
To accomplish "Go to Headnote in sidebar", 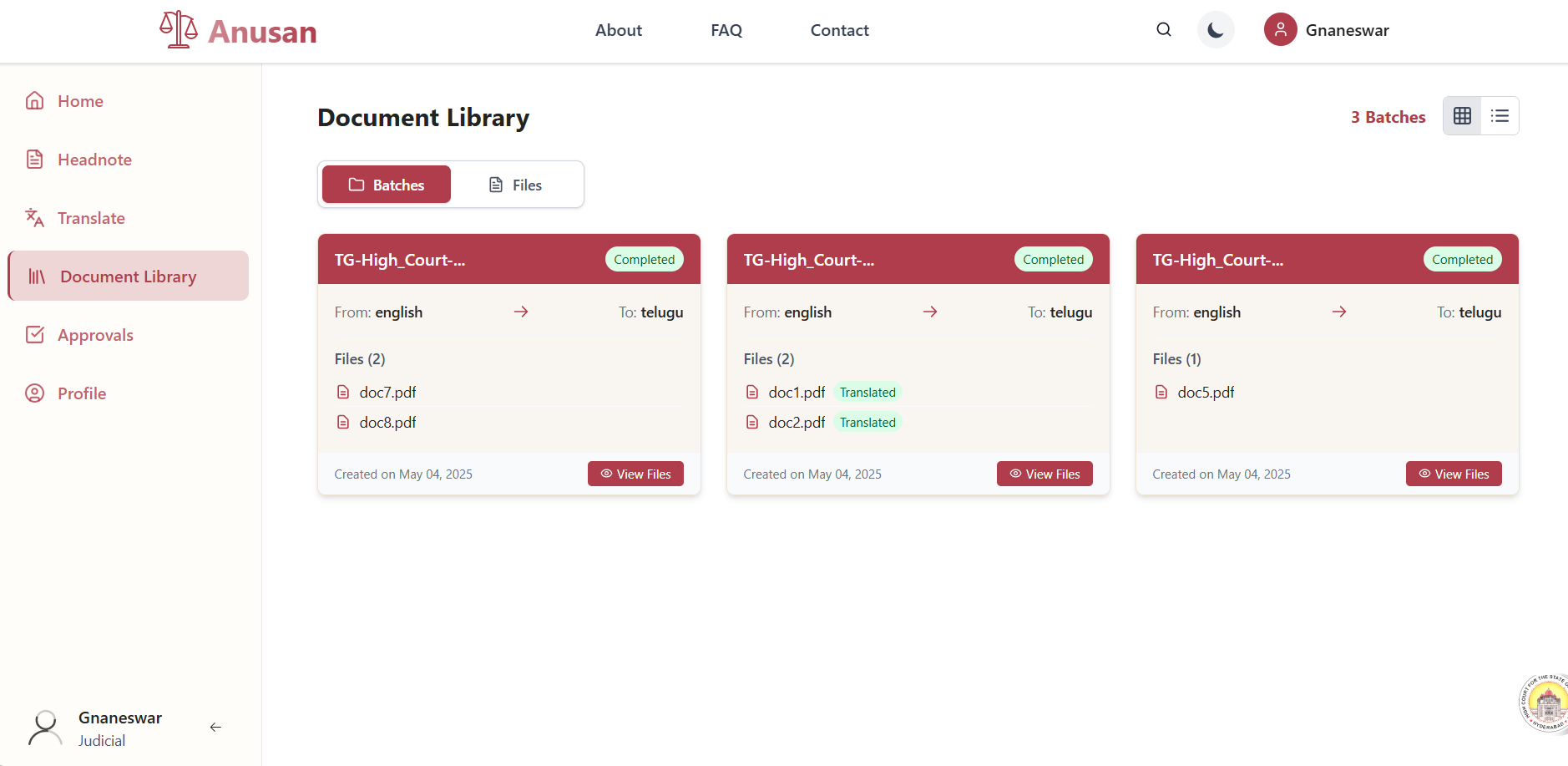I will pyautogui.click(x=94, y=160).
